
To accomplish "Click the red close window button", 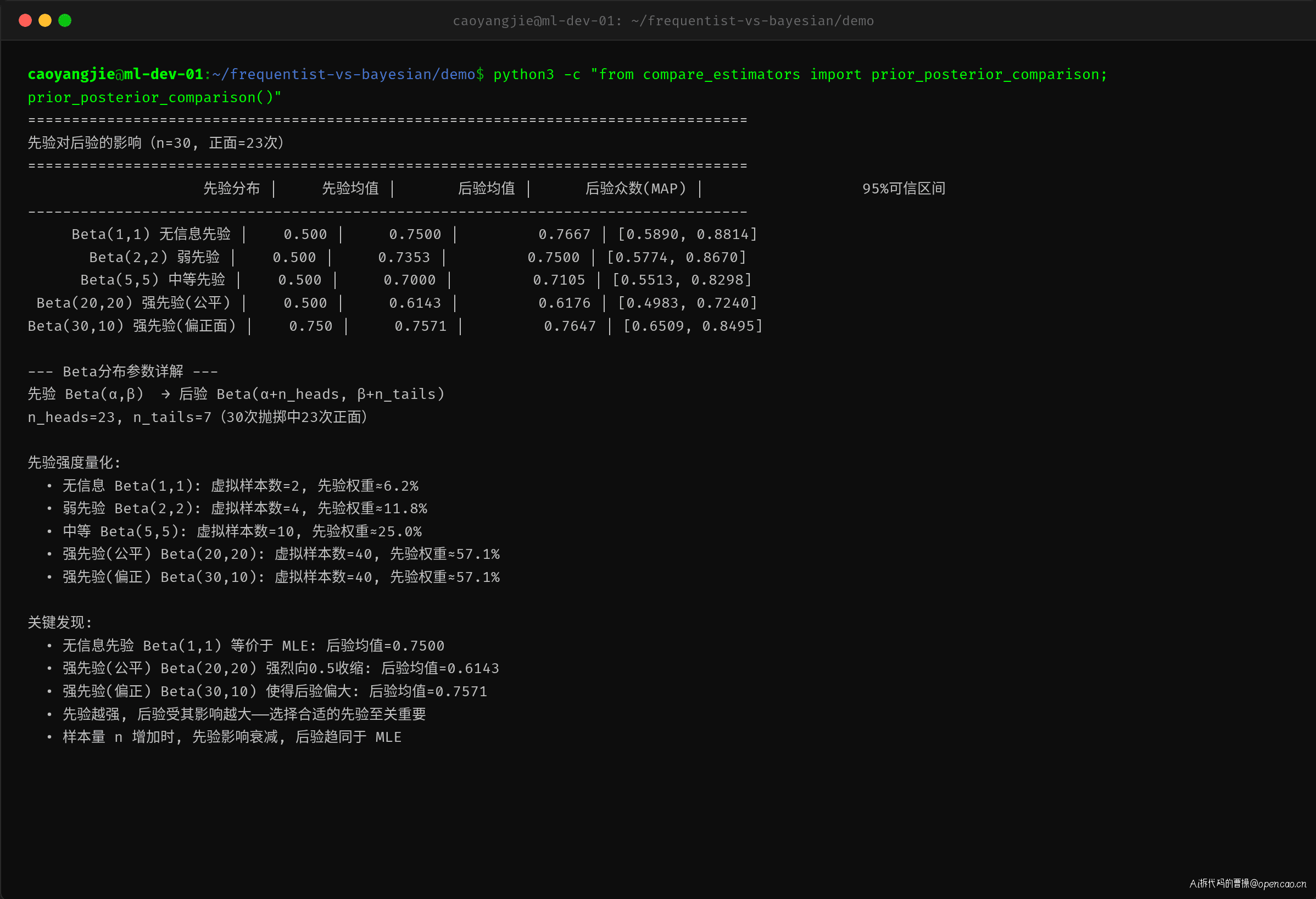I will click(25, 20).
